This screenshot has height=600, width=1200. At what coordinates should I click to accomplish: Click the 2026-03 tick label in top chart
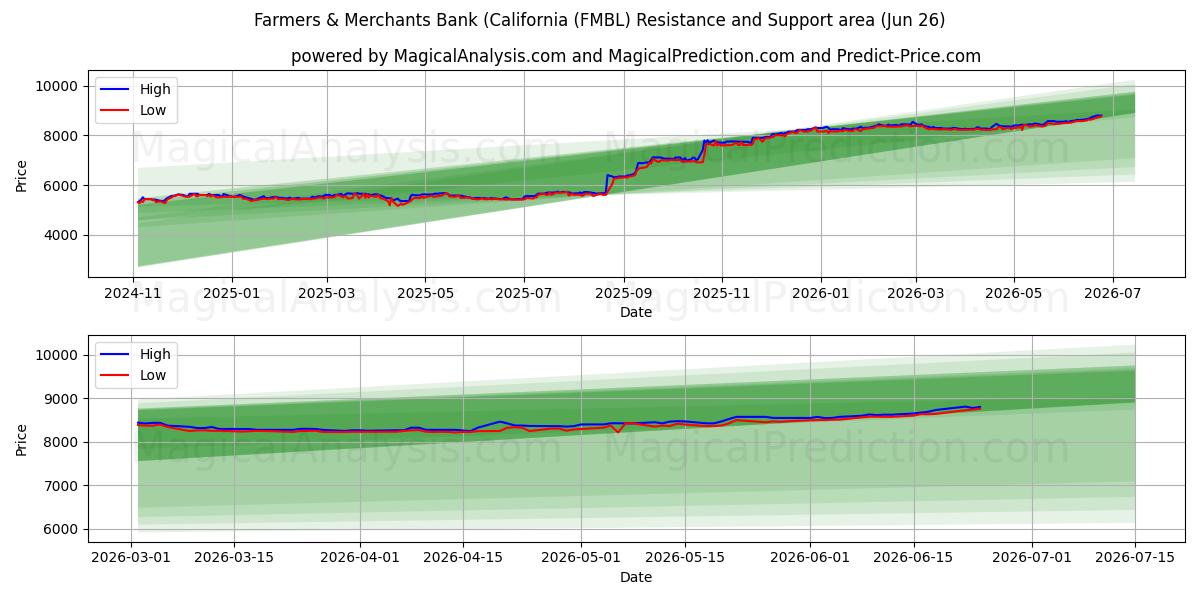pos(916,293)
